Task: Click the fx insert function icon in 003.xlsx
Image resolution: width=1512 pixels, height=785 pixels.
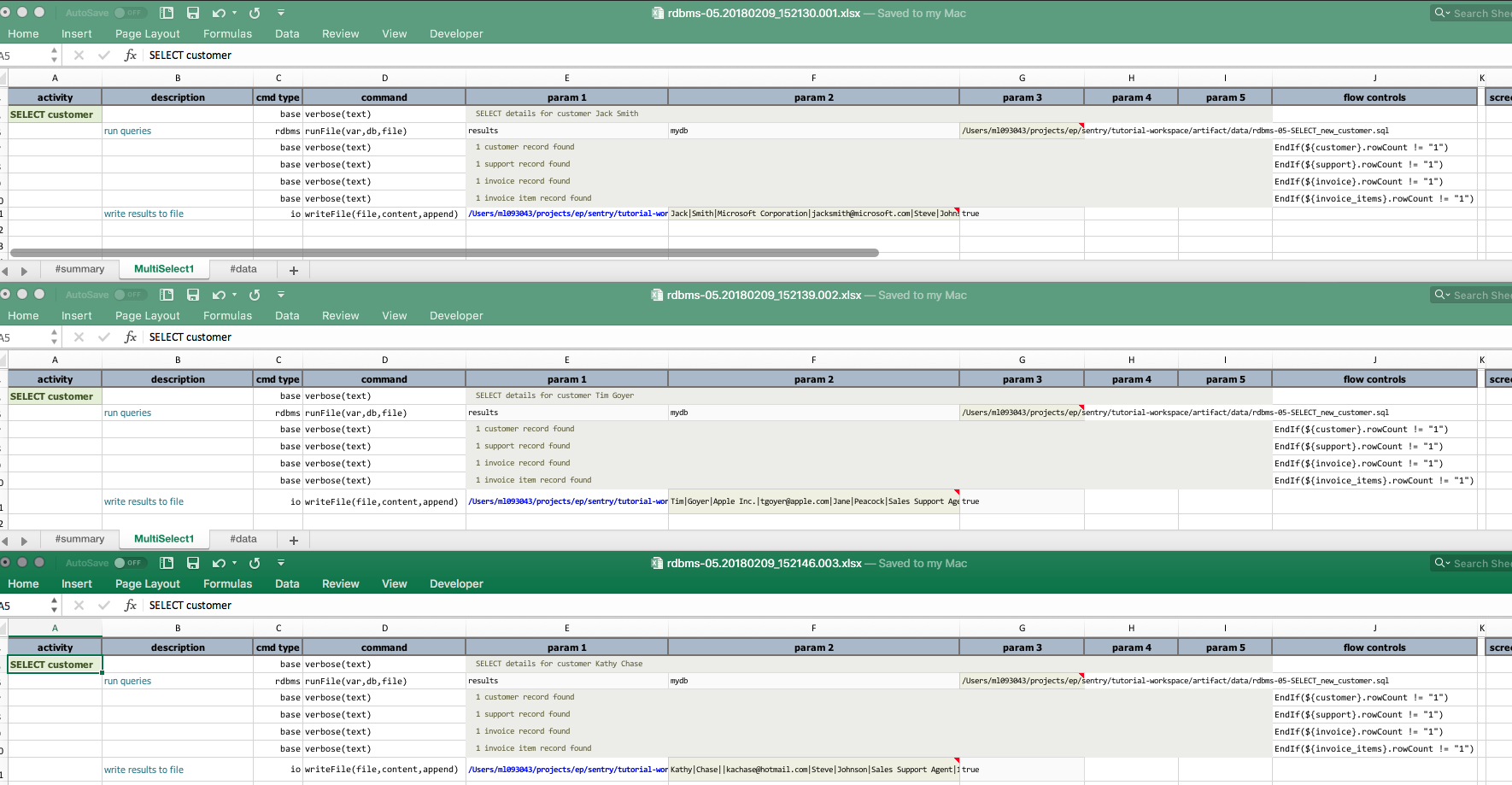Action: (130, 605)
